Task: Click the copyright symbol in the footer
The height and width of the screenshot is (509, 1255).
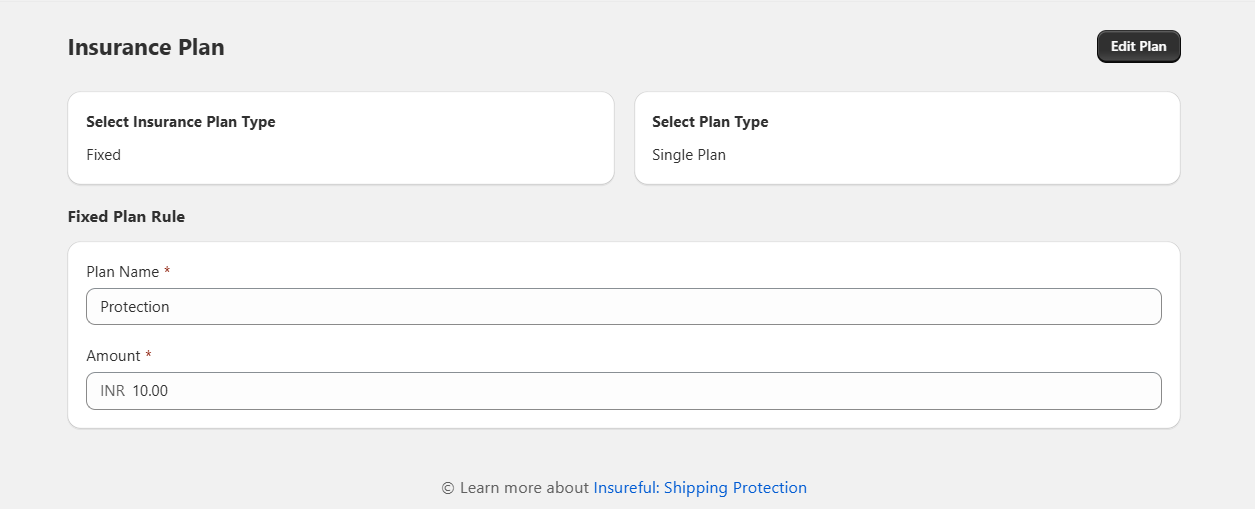Action: (448, 488)
